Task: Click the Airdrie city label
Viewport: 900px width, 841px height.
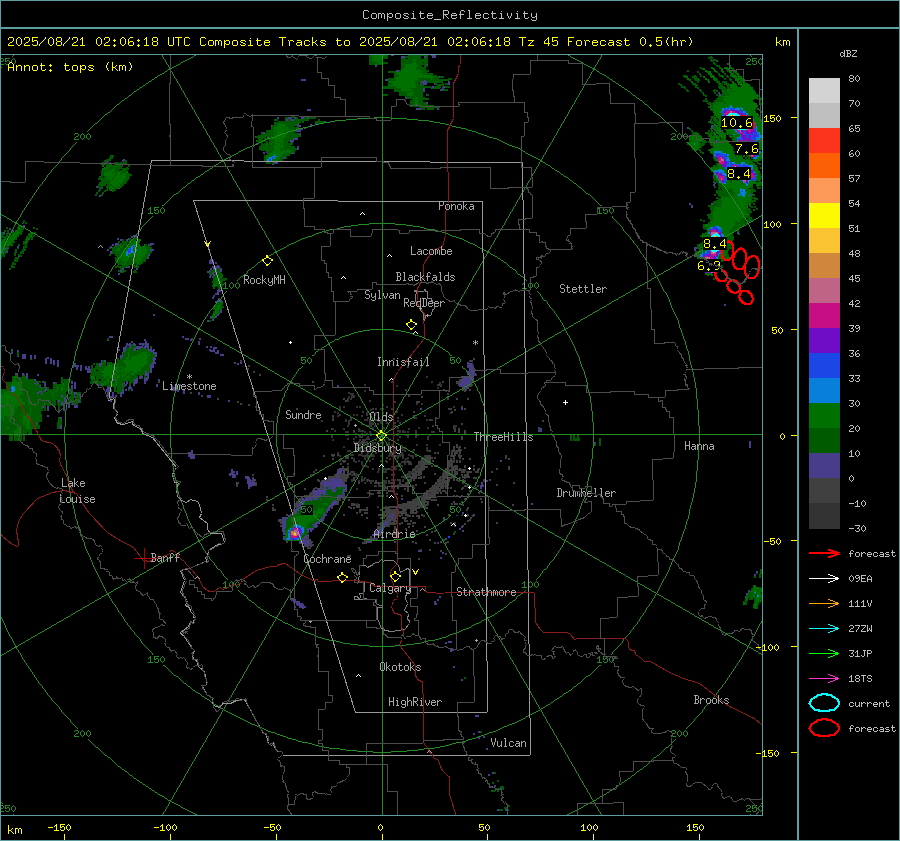Action: click(394, 534)
